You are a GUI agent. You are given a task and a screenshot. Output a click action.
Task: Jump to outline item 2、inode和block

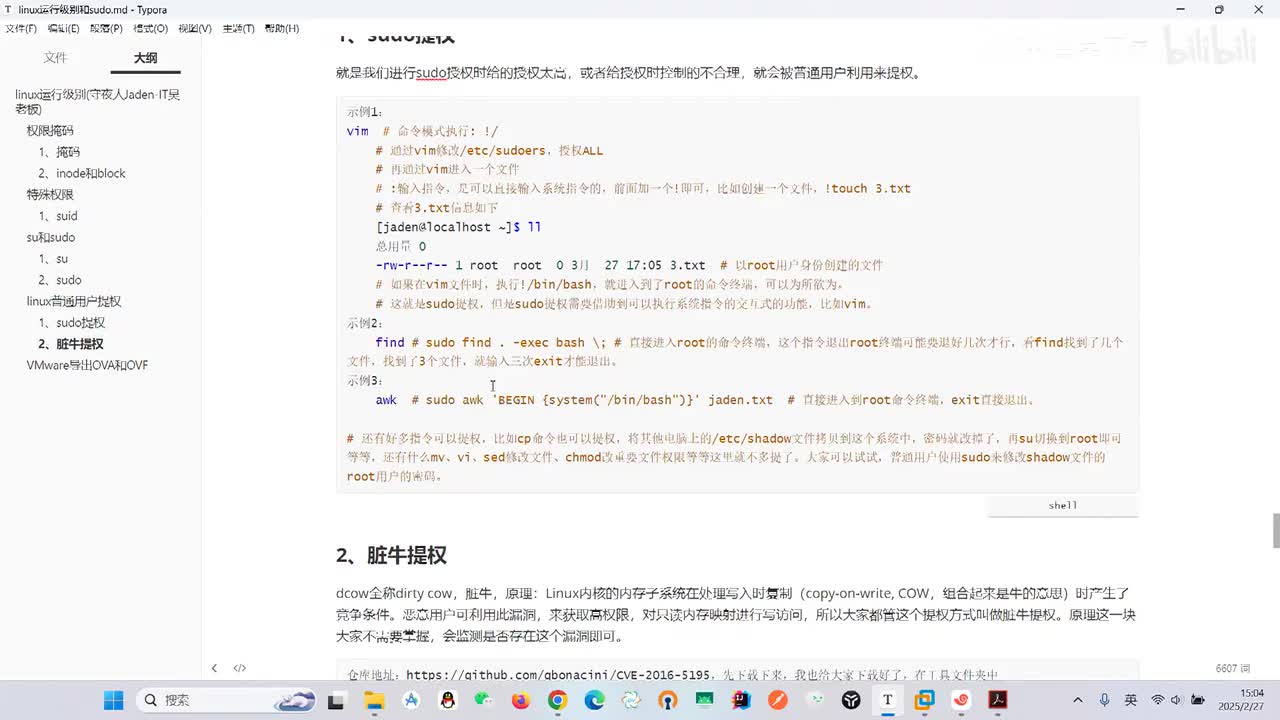(82, 173)
